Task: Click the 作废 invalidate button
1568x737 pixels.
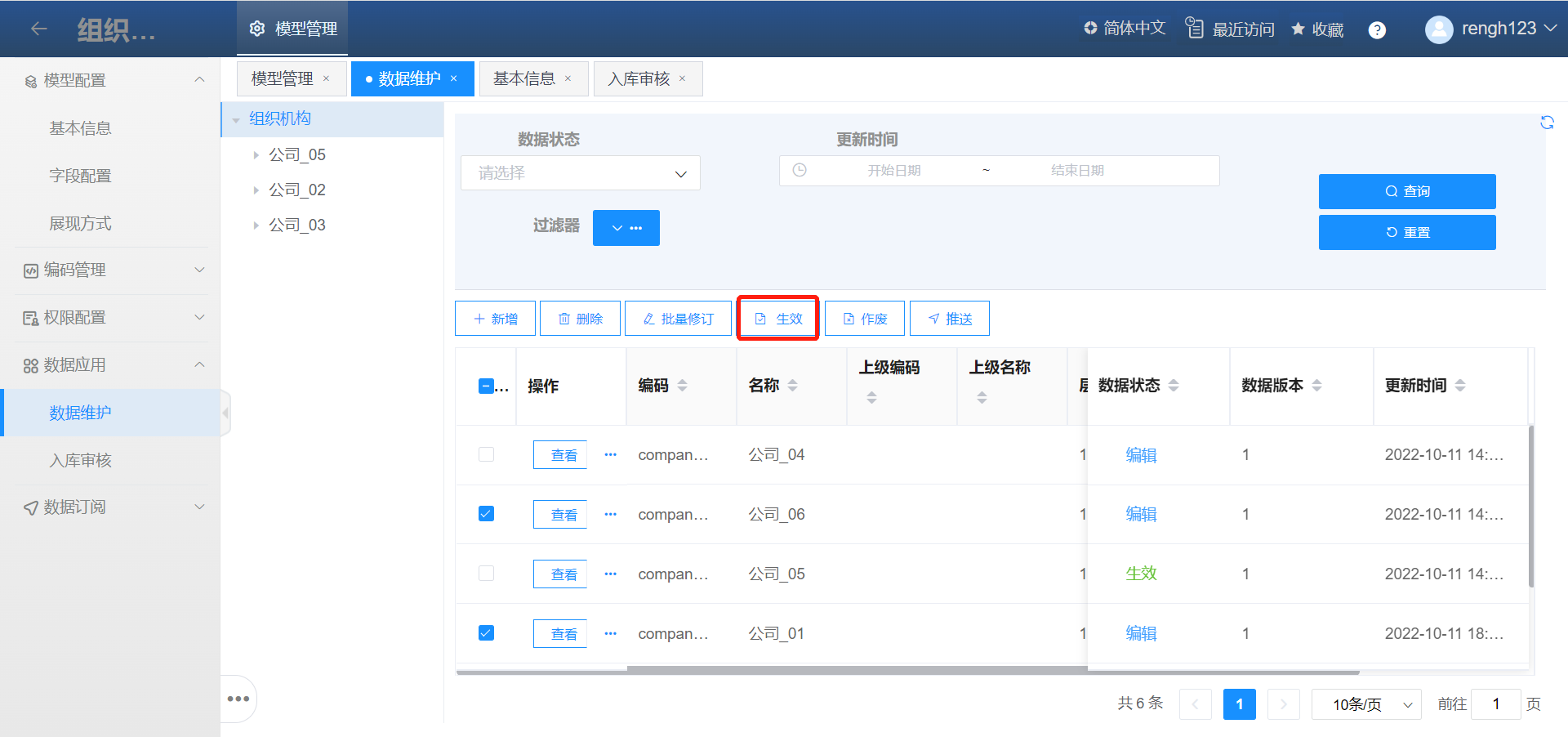Action: point(864,319)
